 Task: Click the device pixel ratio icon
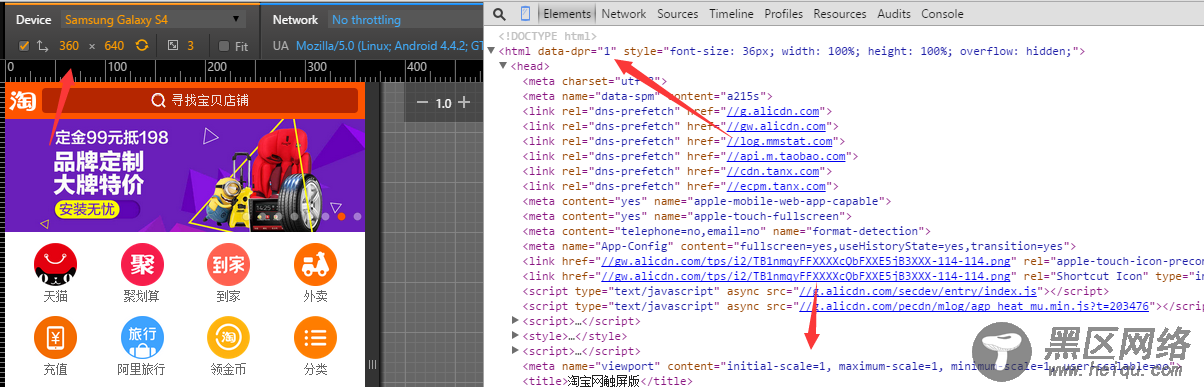(173, 46)
